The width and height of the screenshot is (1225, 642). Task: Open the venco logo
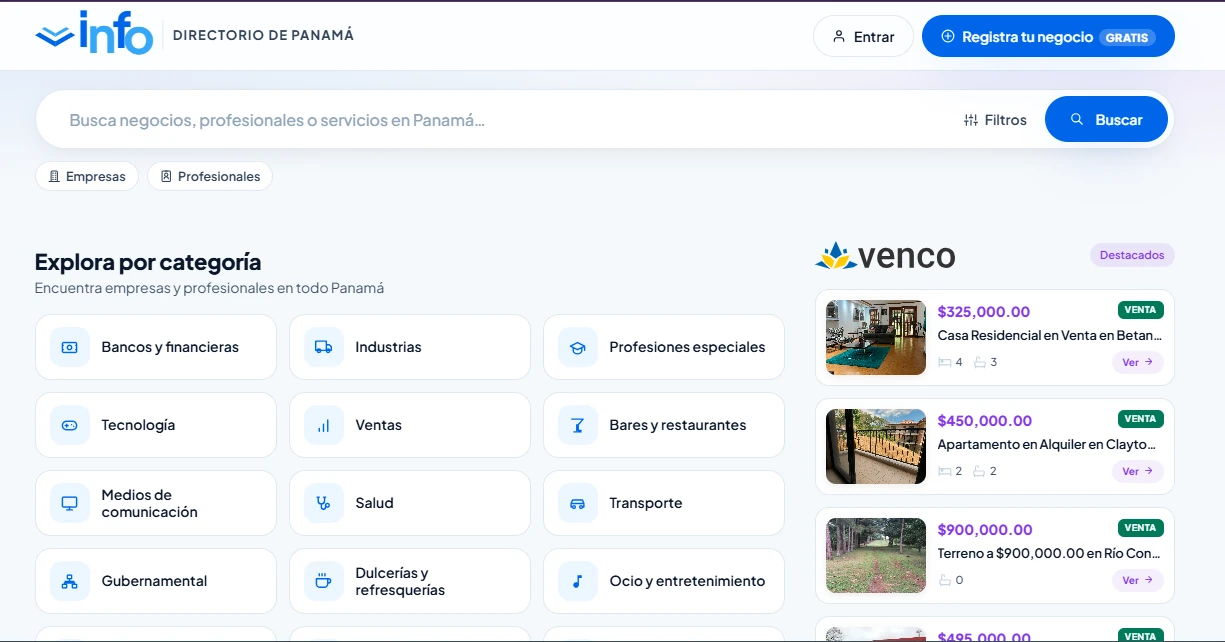coord(885,256)
